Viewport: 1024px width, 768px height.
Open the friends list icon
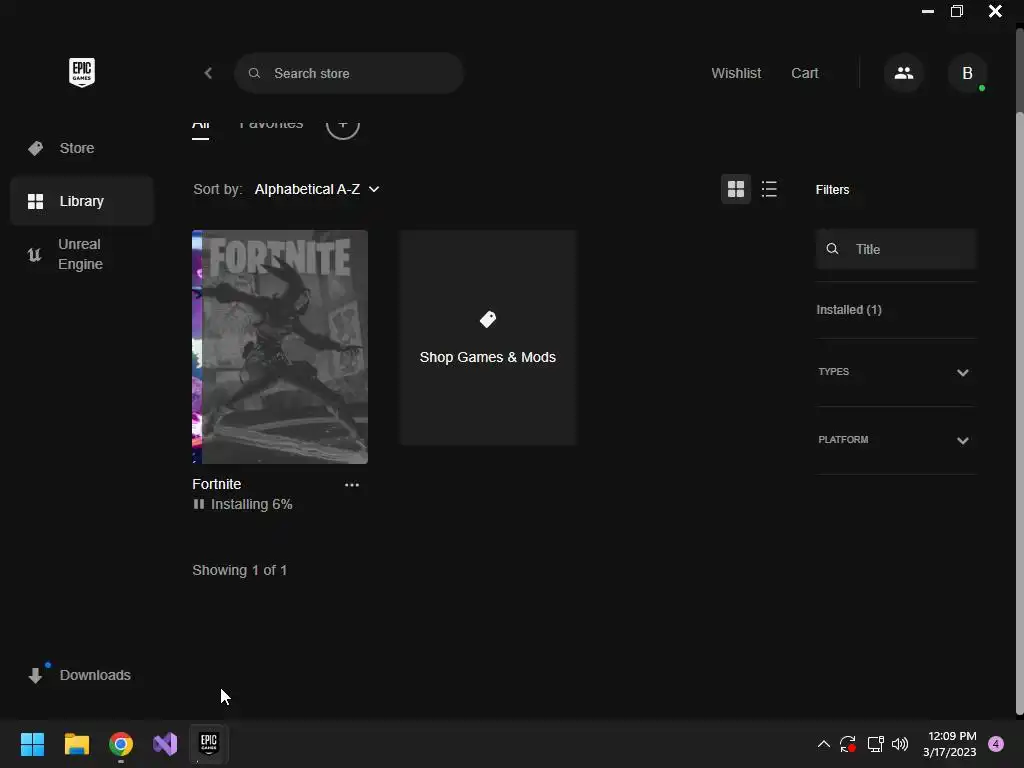pyautogui.click(x=904, y=73)
